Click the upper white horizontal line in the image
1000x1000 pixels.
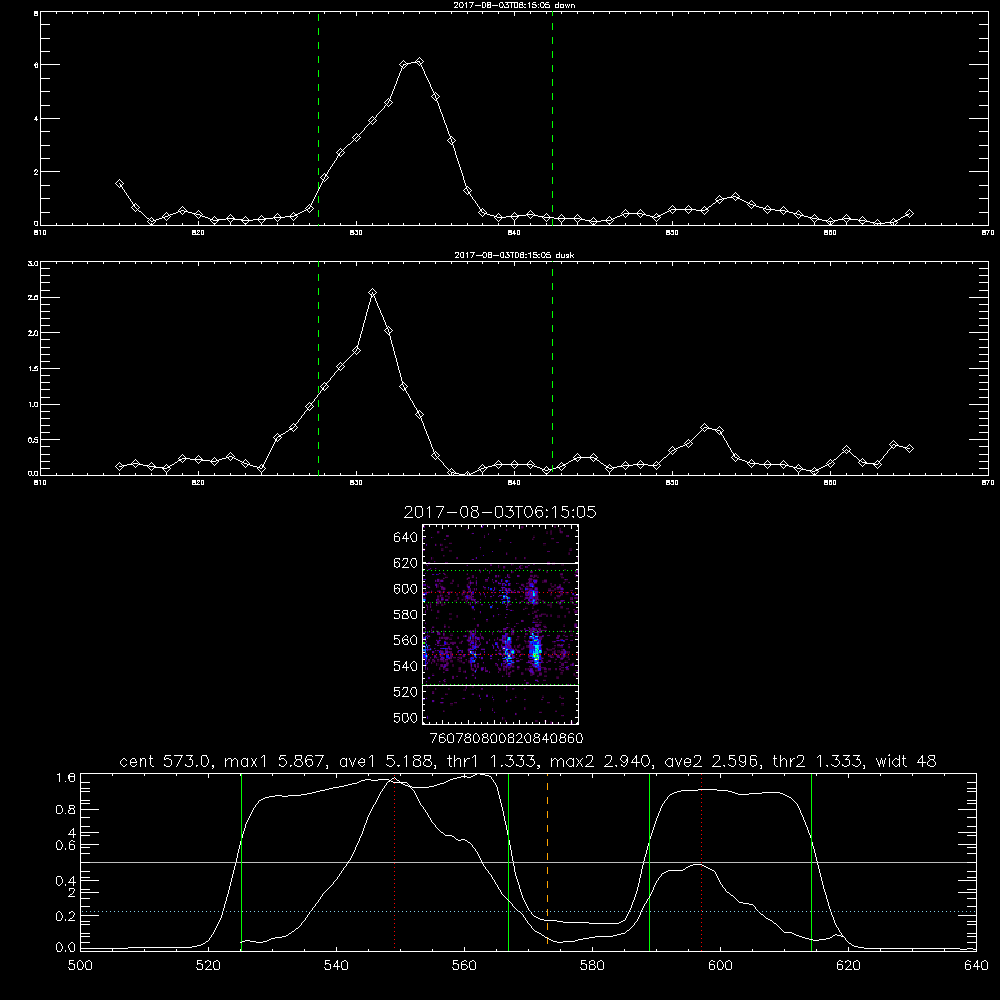[501, 563]
